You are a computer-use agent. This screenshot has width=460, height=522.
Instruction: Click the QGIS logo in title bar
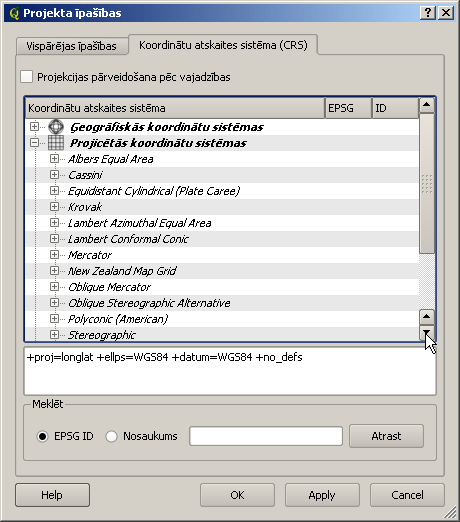coord(14,13)
